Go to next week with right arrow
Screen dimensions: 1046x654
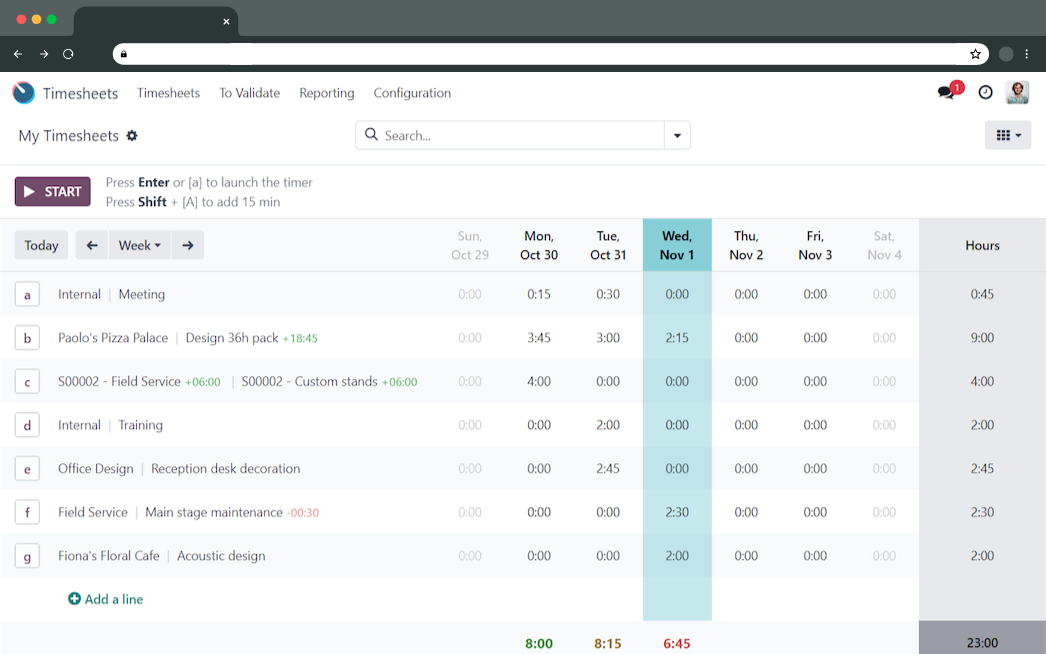tap(187, 245)
